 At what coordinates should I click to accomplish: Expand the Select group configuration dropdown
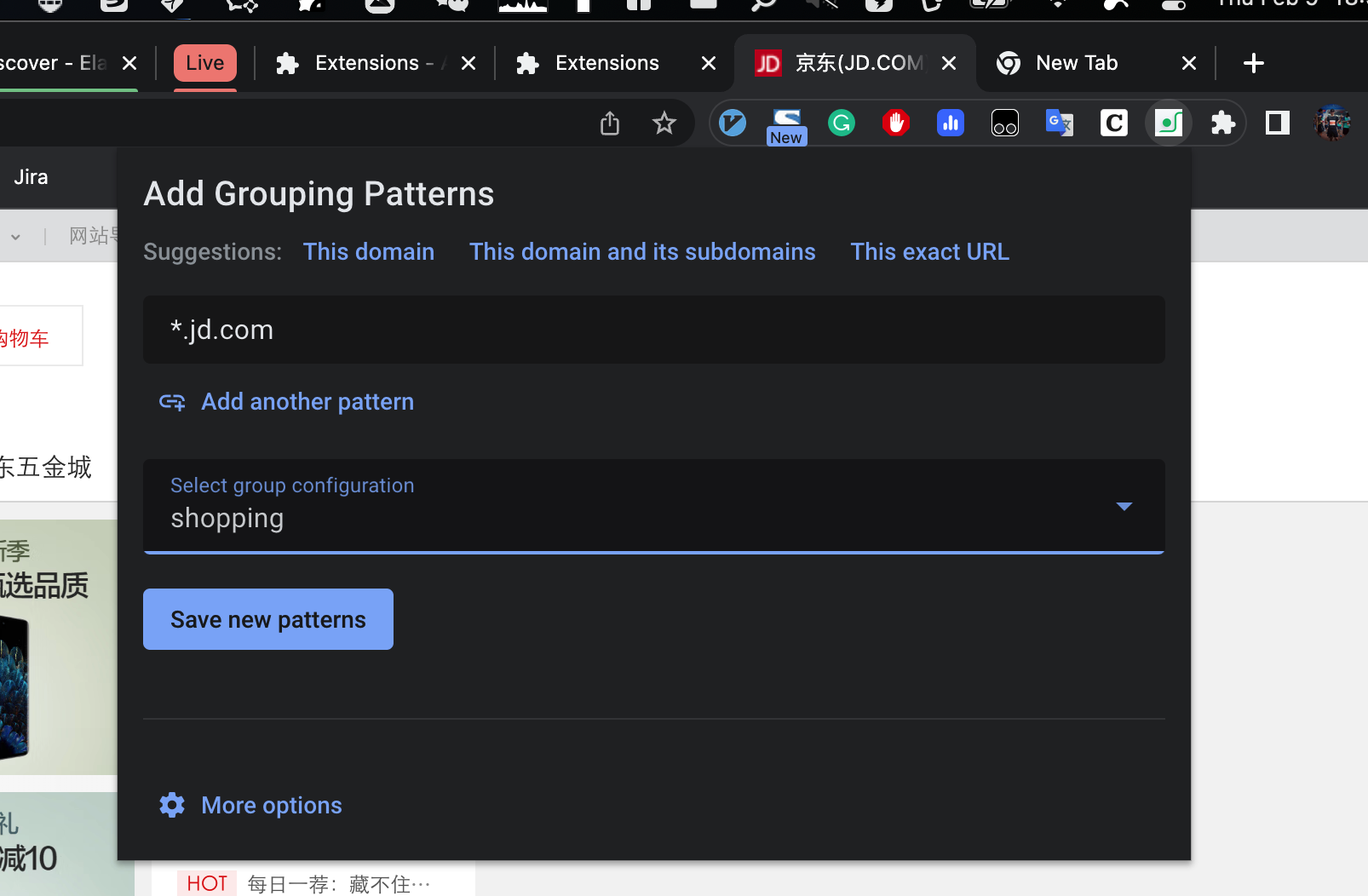point(1124,506)
